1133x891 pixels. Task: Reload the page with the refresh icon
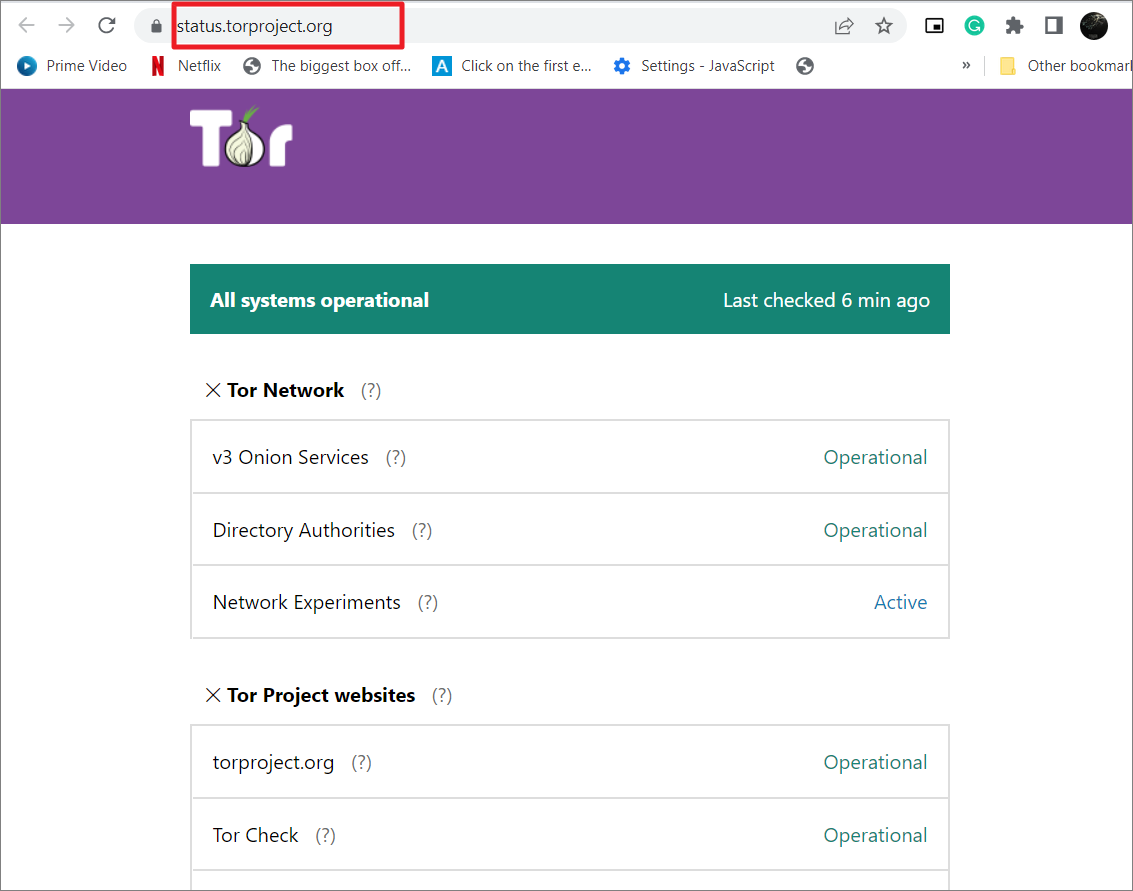coord(107,26)
